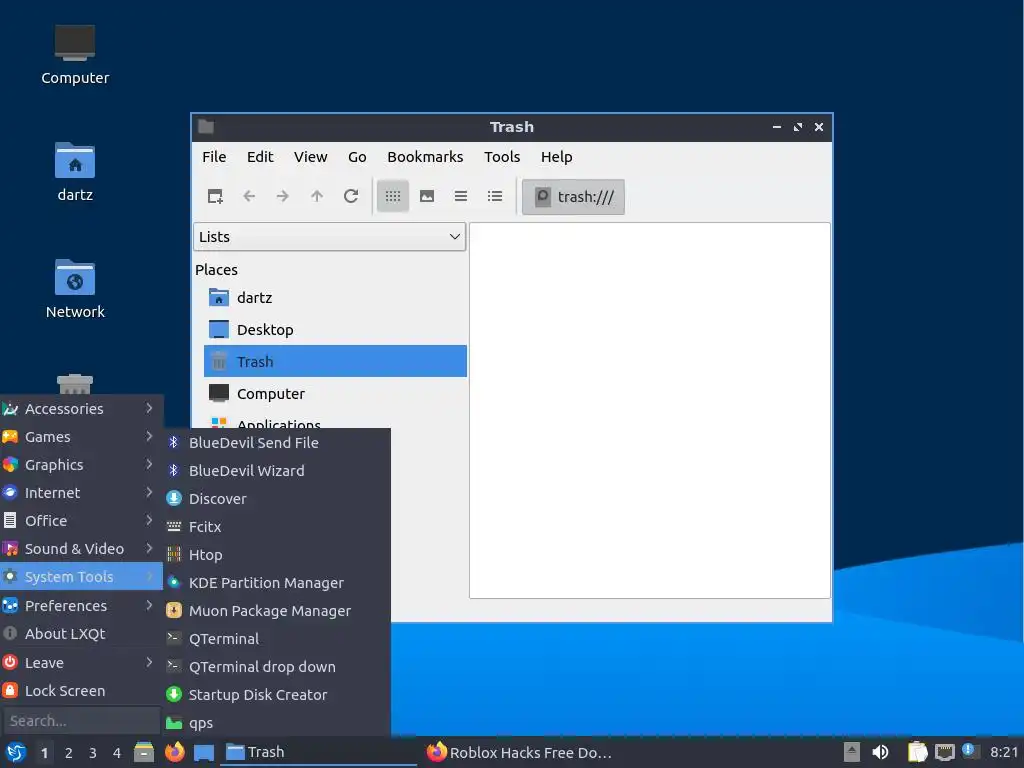Open the Edit menu
Image resolution: width=1024 pixels, height=768 pixels.
(260, 157)
